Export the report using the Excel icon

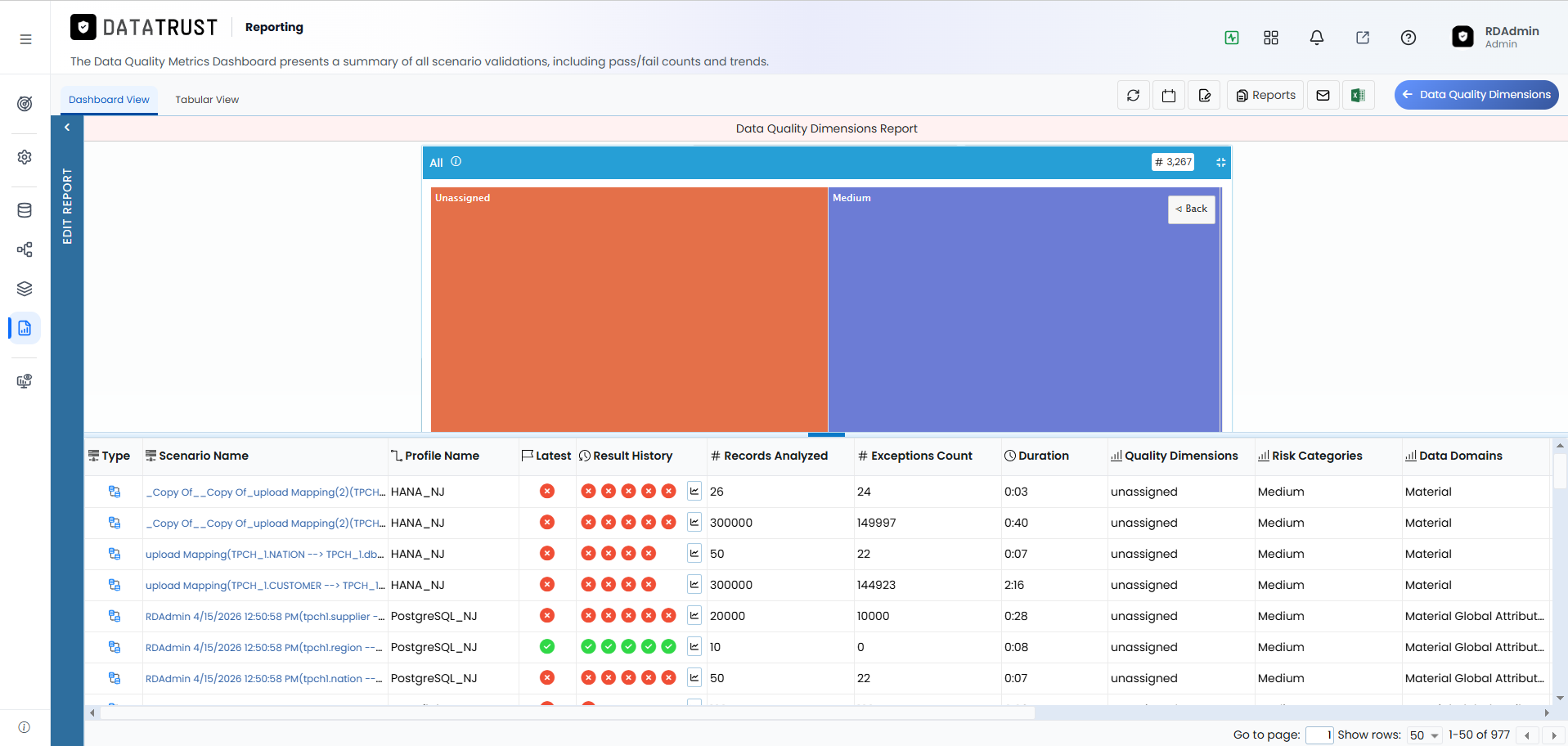[1358, 96]
